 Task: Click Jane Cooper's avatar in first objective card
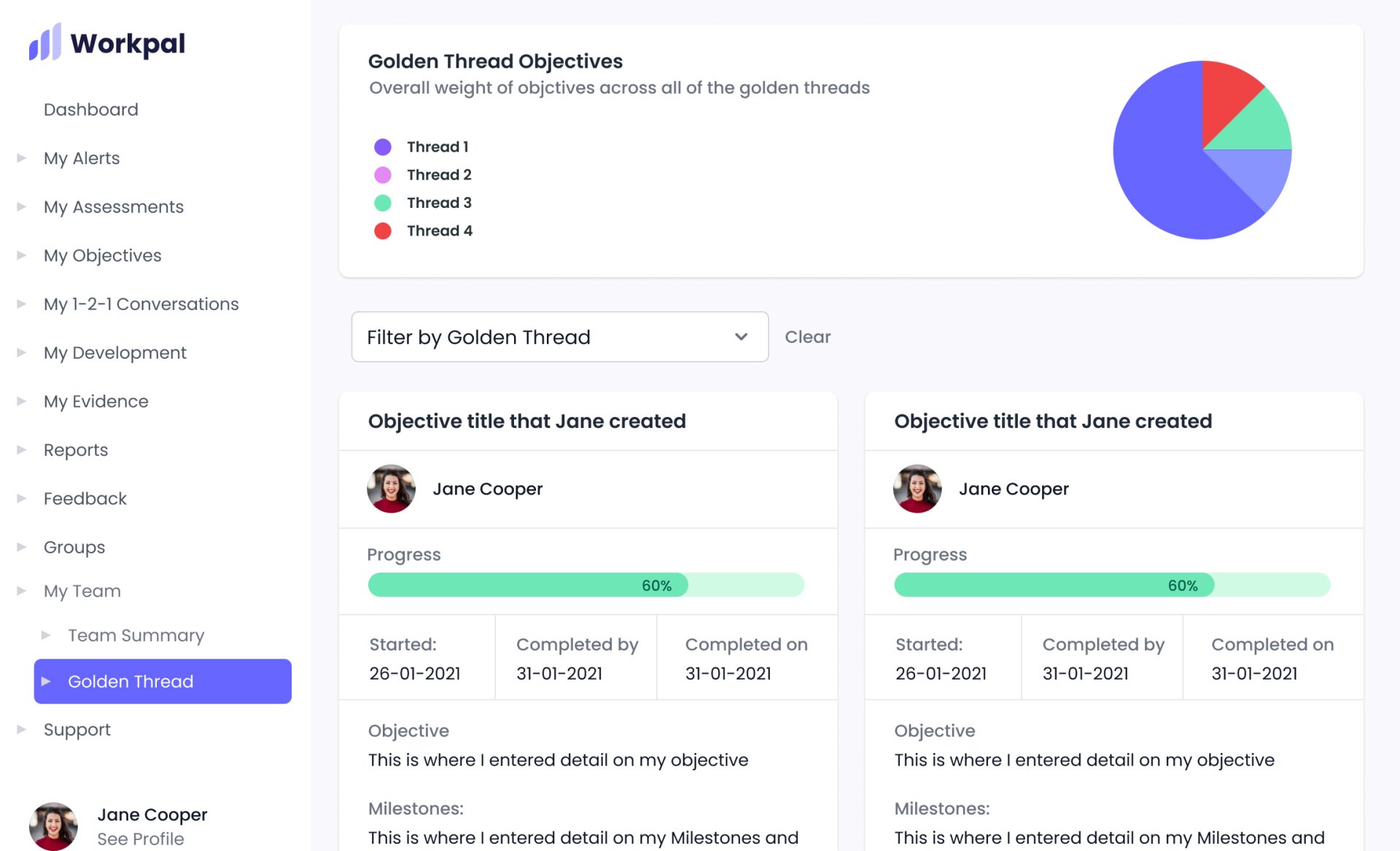[x=391, y=489]
